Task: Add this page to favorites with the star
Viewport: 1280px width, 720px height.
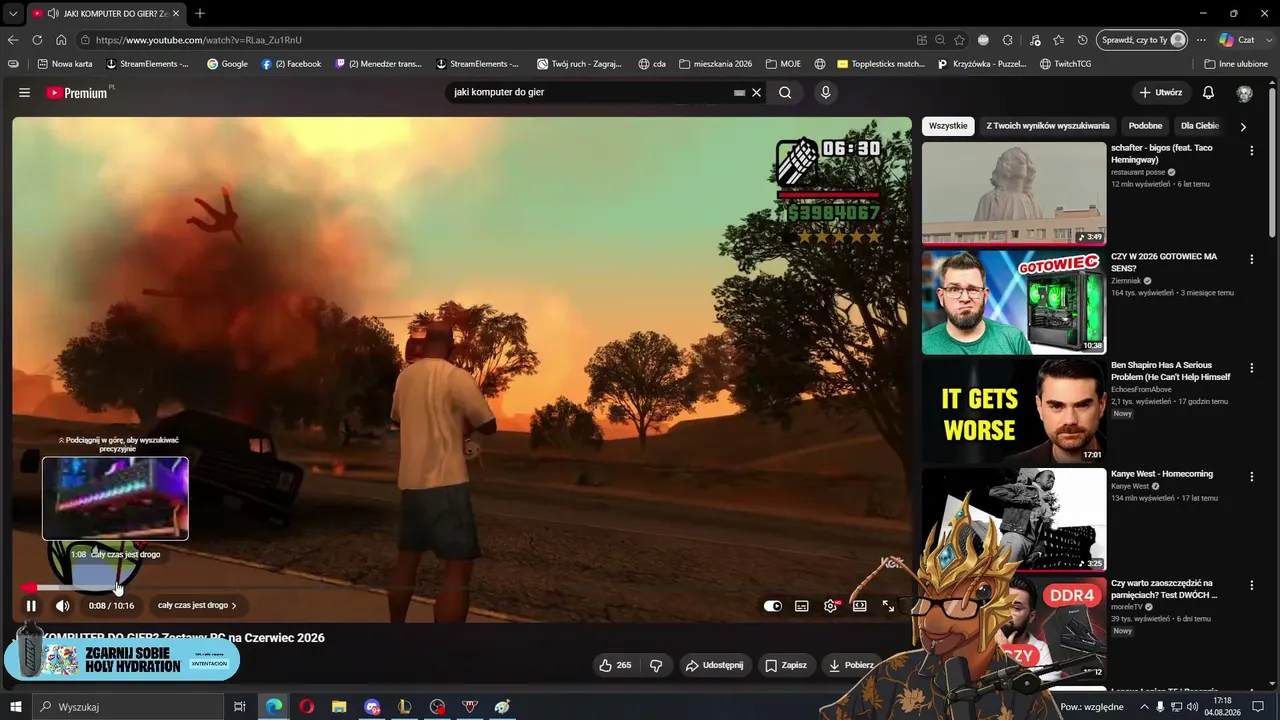Action: point(959,40)
